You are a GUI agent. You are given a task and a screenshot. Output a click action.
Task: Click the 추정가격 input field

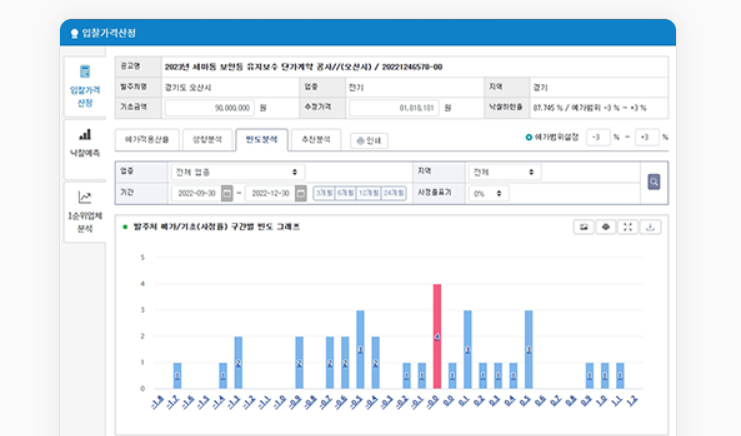click(394, 108)
